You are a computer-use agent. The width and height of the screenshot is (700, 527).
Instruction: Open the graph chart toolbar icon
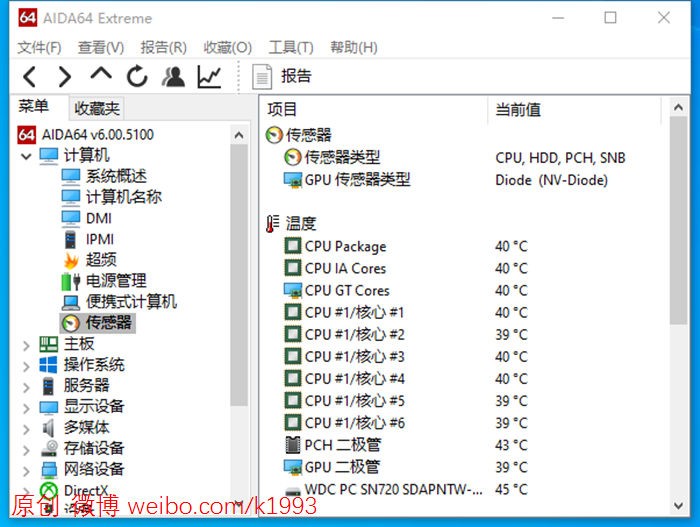click(x=209, y=76)
